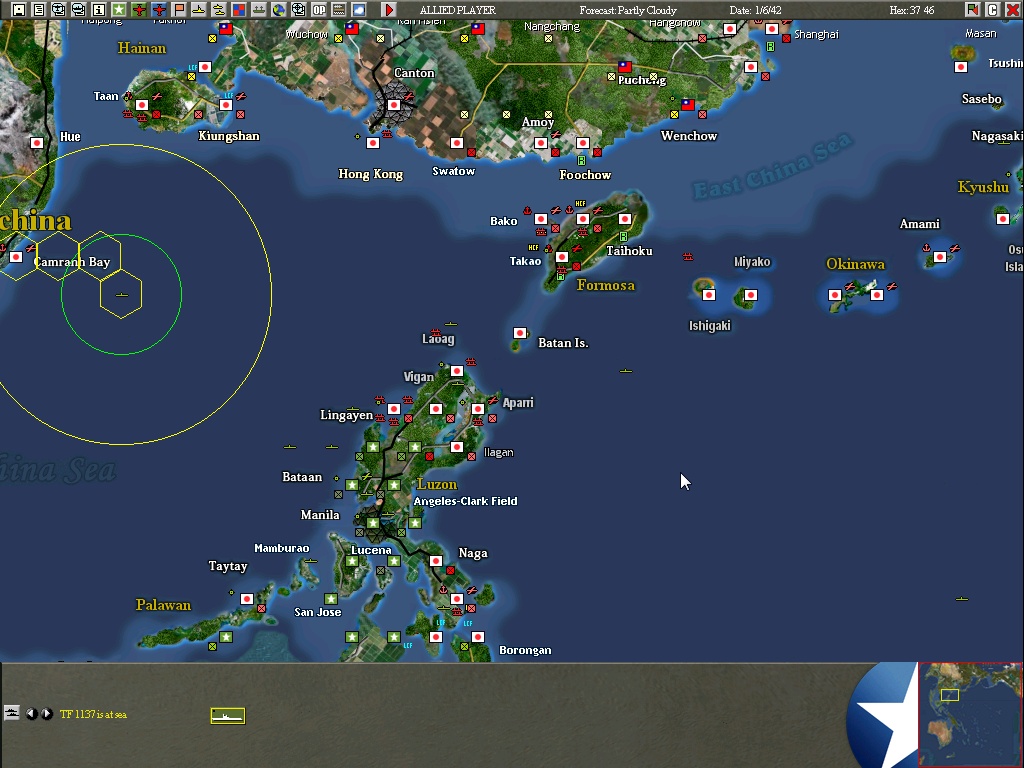Viewport: 1024px width, 768px height.
Task: Click the double yellow ships toolbar icon
Action: pyautogui.click(x=219, y=10)
